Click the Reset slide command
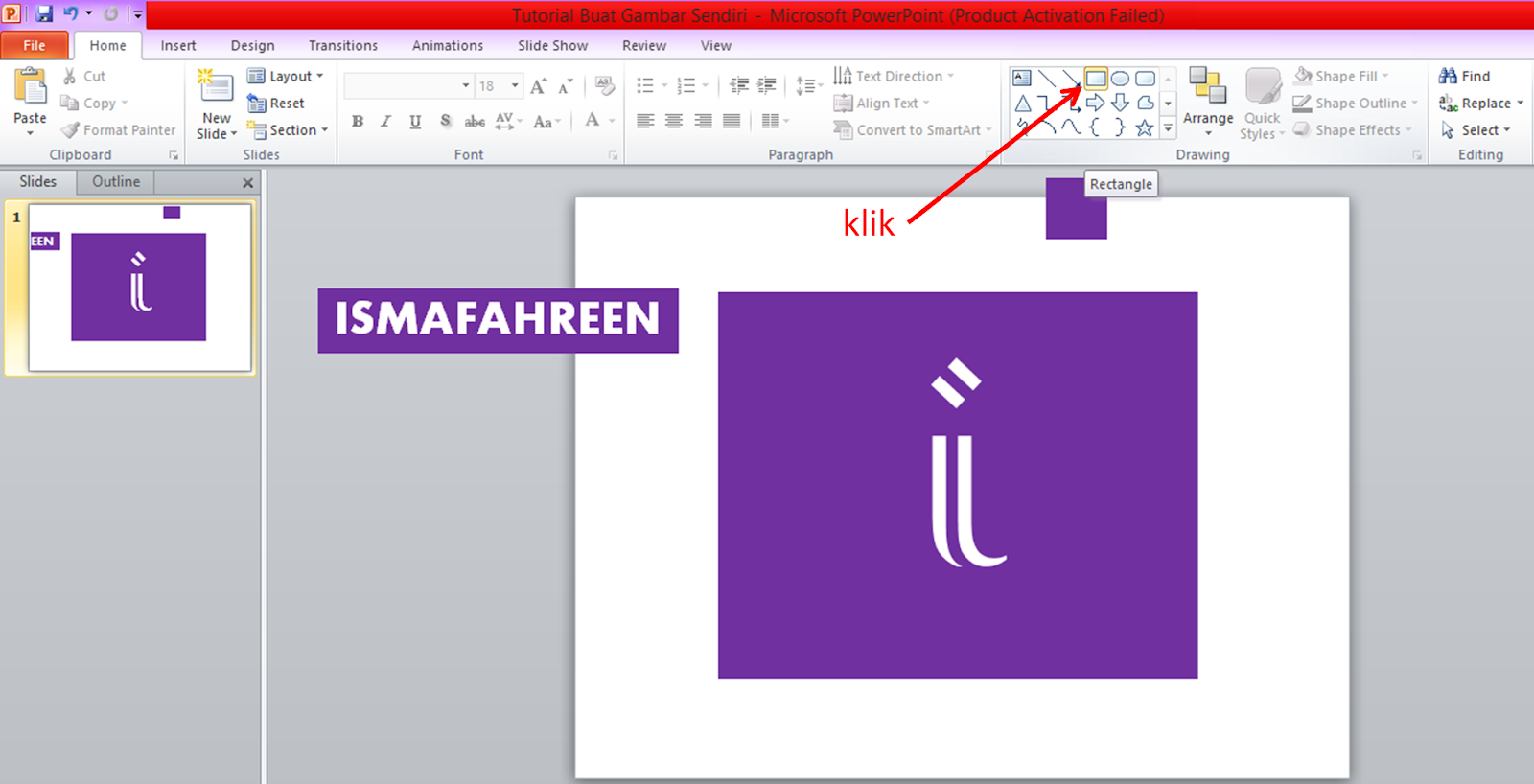1534x784 pixels. coord(276,103)
